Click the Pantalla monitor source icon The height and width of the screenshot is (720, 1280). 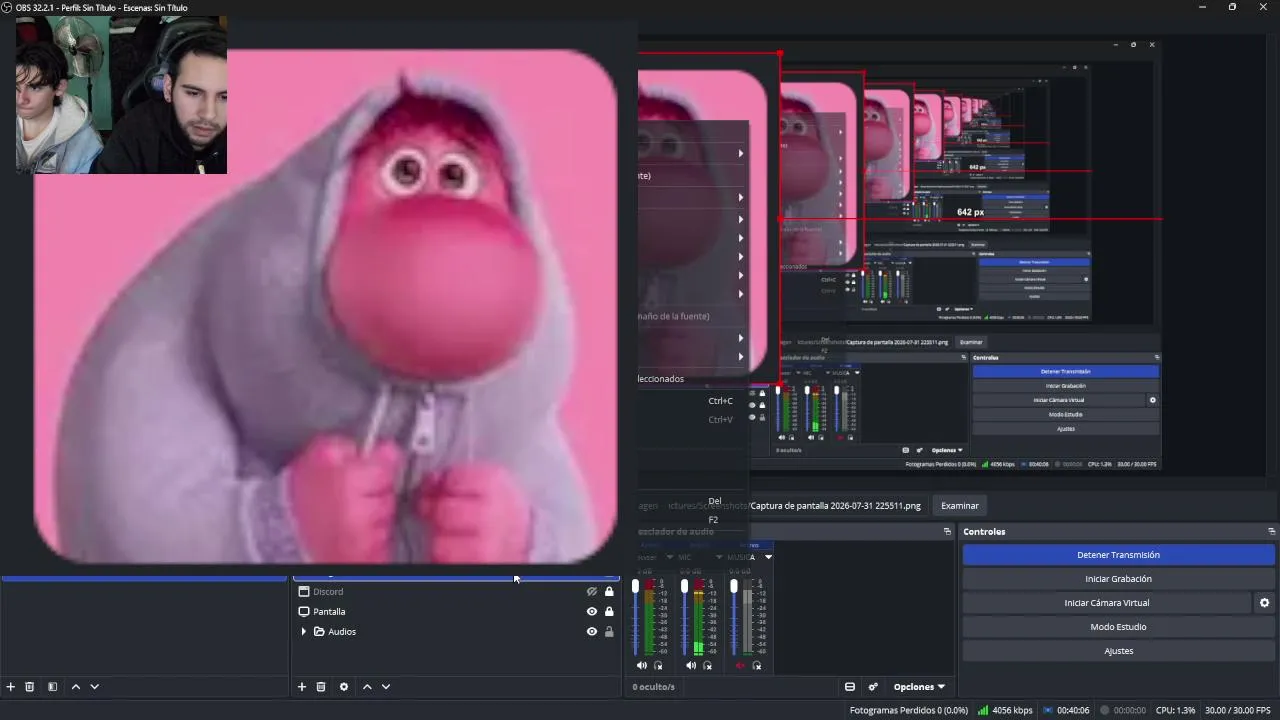(304, 612)
